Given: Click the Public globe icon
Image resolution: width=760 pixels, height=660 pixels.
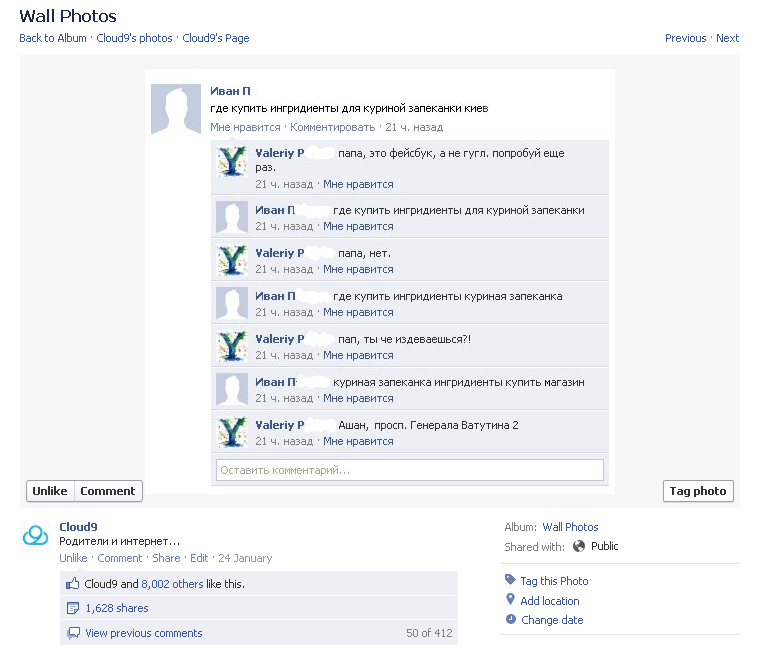Looking at the screenshot, I should click(x=579, y=546).
